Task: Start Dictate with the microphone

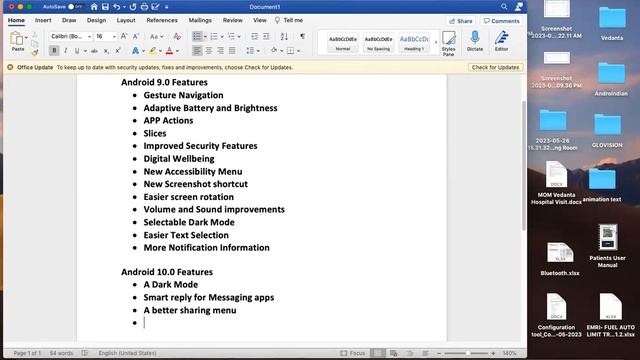Action: 475,41
